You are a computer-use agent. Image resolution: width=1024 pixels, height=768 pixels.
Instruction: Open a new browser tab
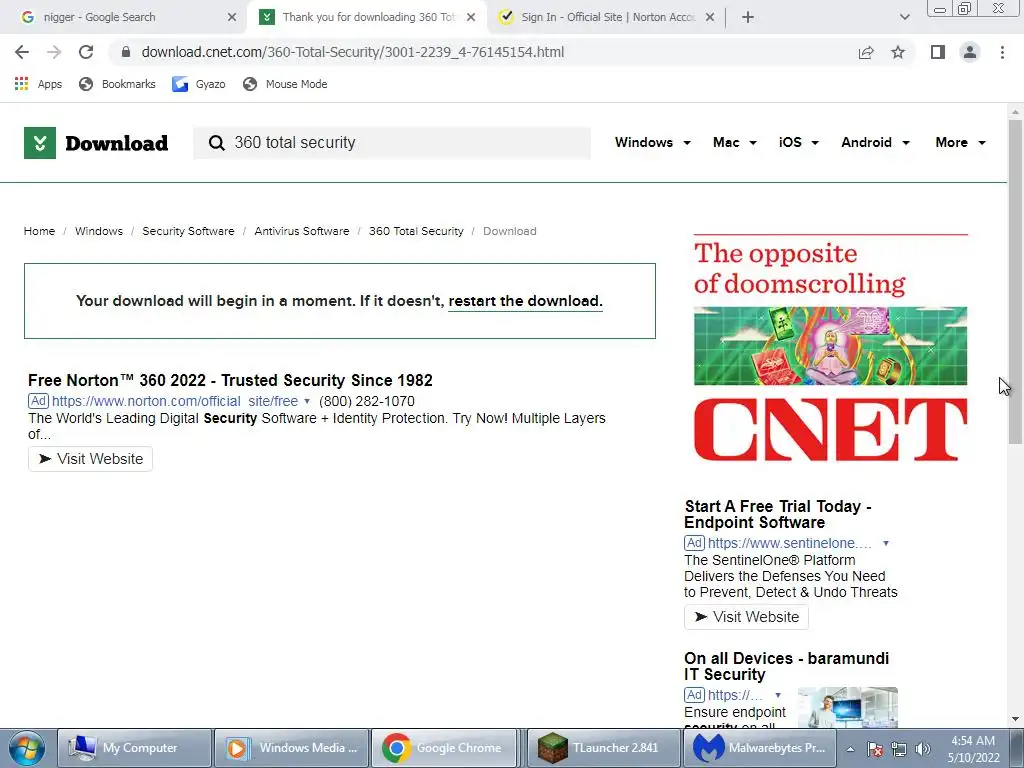[748, 17]
